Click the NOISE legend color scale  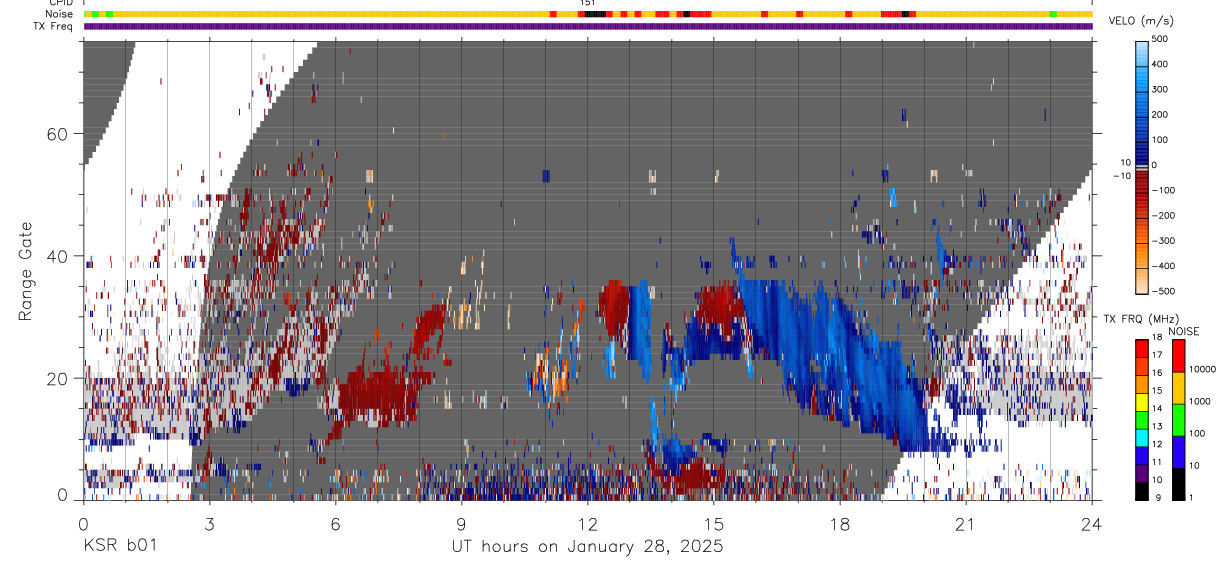pos(1179,419)
